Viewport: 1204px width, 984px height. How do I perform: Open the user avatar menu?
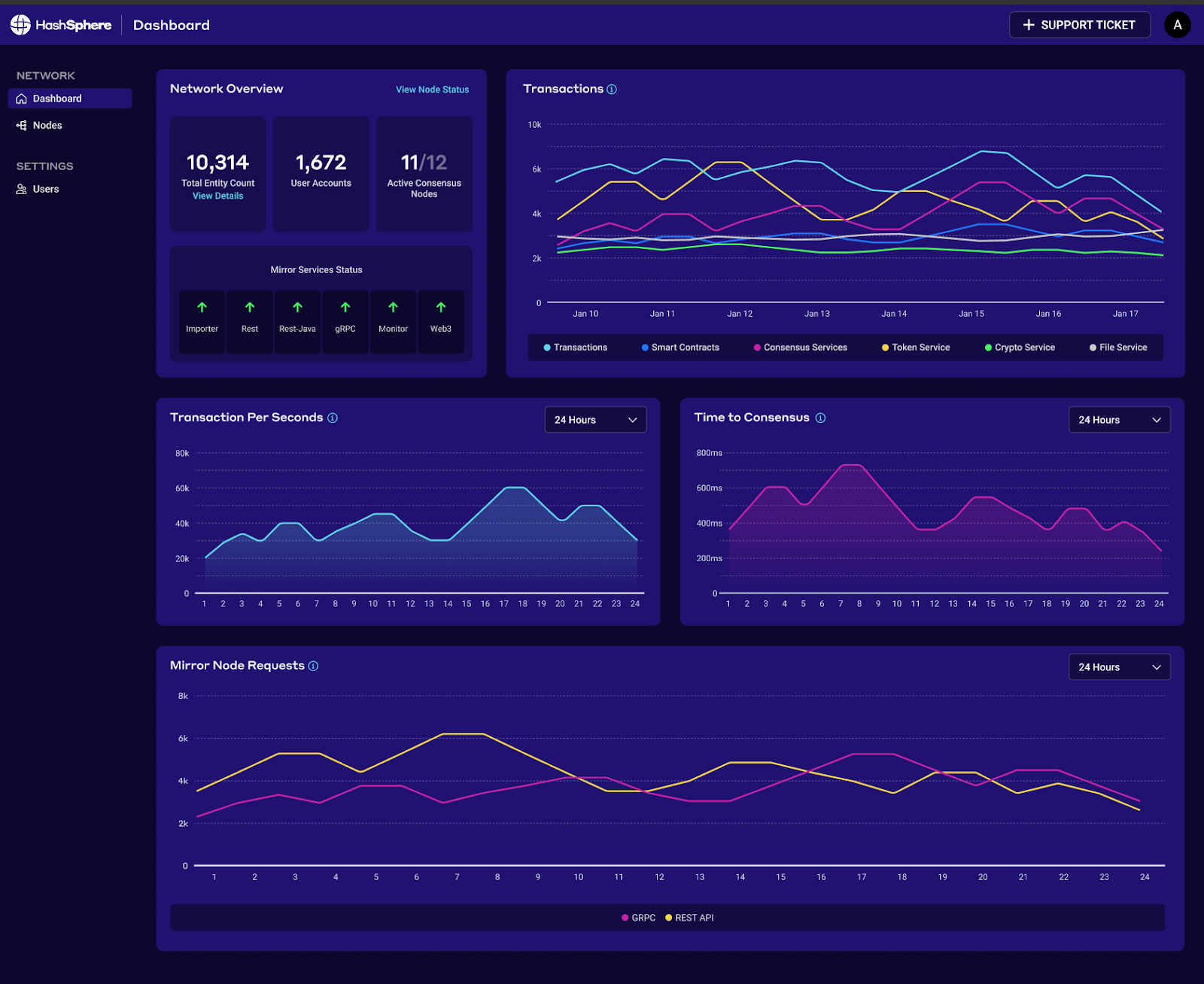pyautogui.click(x=1177, y=25)
